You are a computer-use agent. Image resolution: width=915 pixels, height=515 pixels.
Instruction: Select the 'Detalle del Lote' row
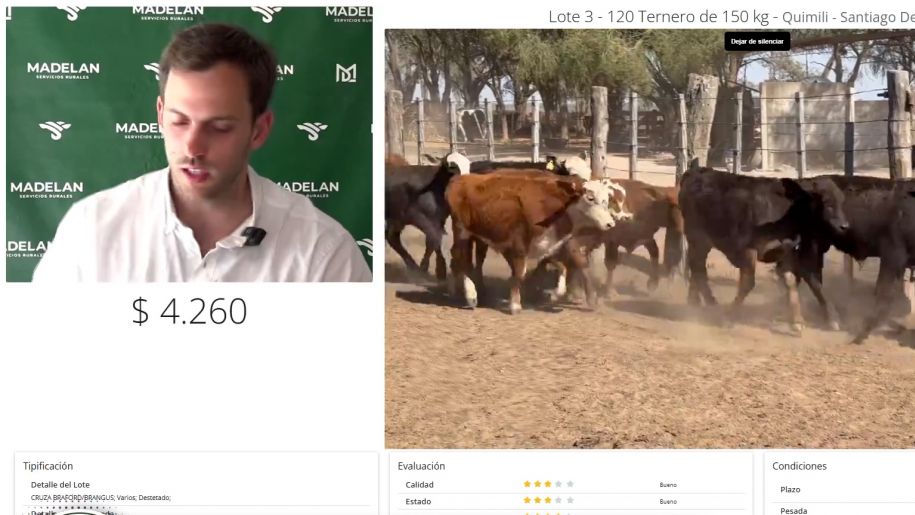click(x=60, y=485)
